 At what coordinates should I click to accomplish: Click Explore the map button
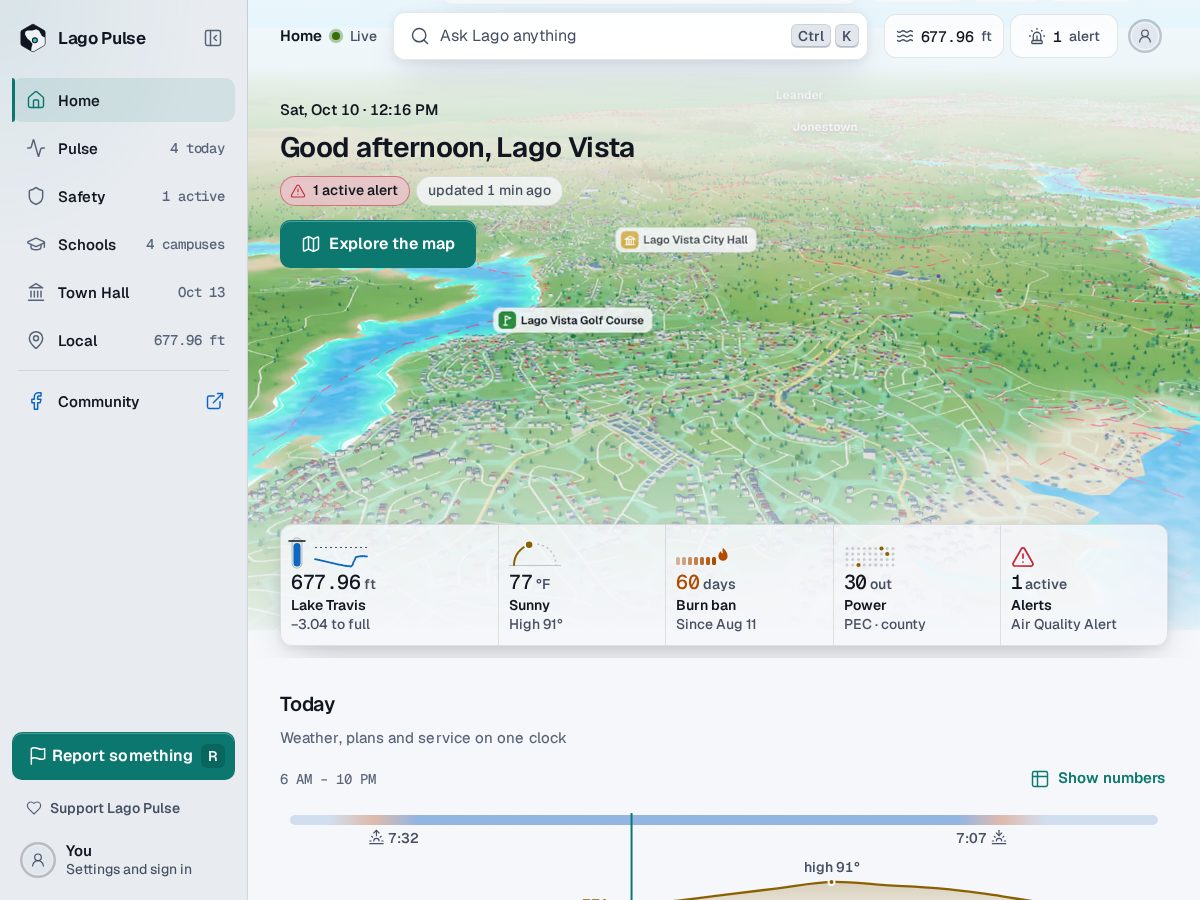pyautogui.click(x=378, y=244)
